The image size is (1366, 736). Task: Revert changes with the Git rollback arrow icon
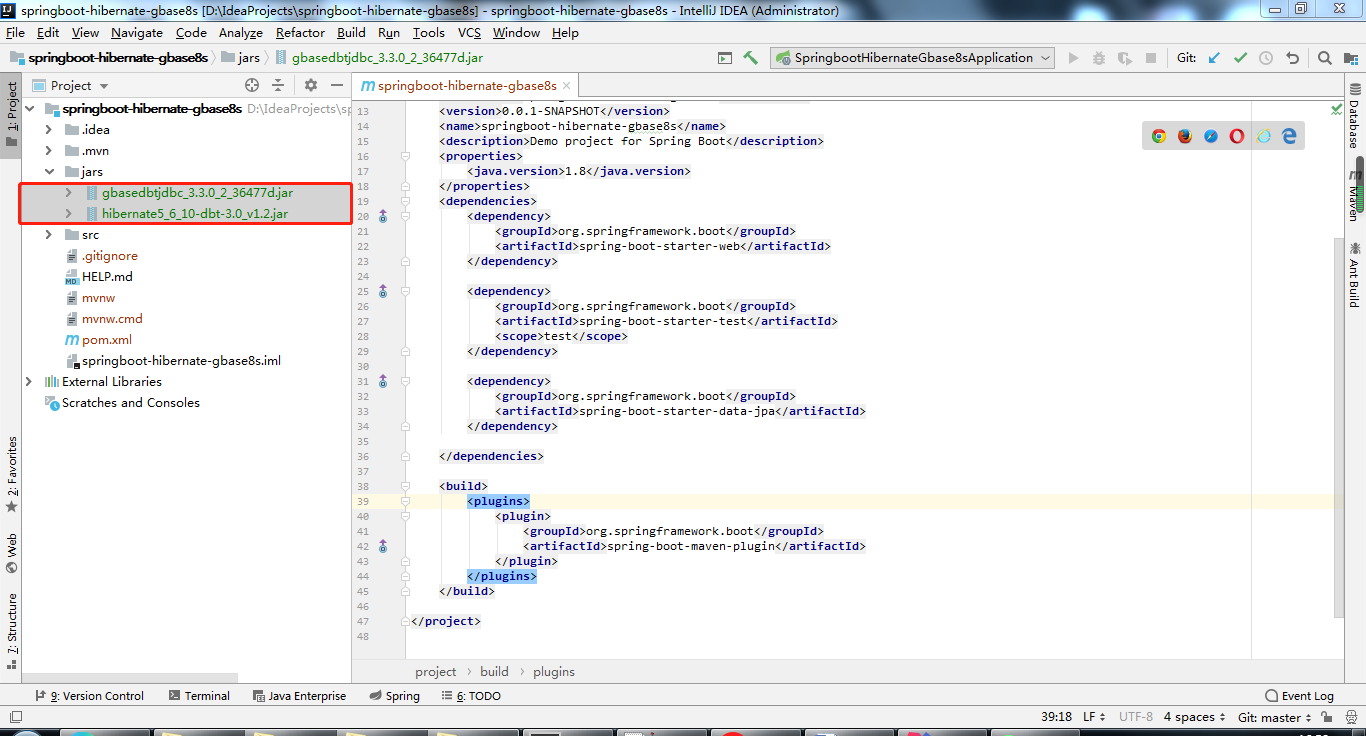1291,58
